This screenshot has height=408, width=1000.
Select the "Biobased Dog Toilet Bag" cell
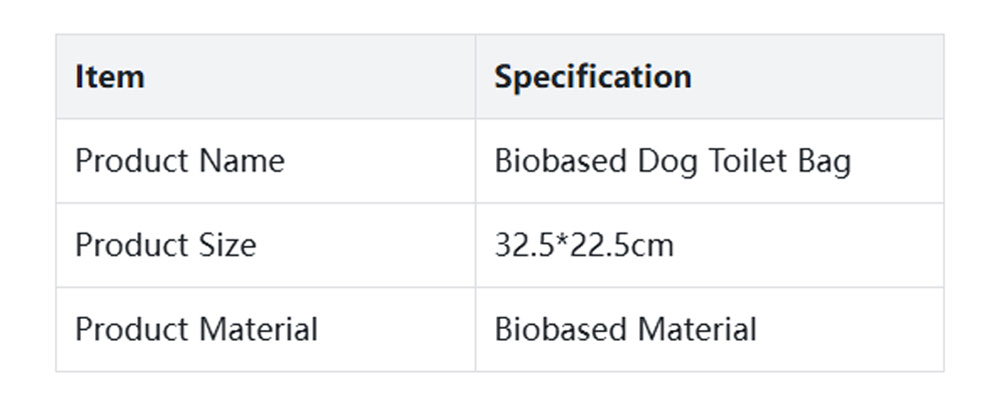click(672, 161)
